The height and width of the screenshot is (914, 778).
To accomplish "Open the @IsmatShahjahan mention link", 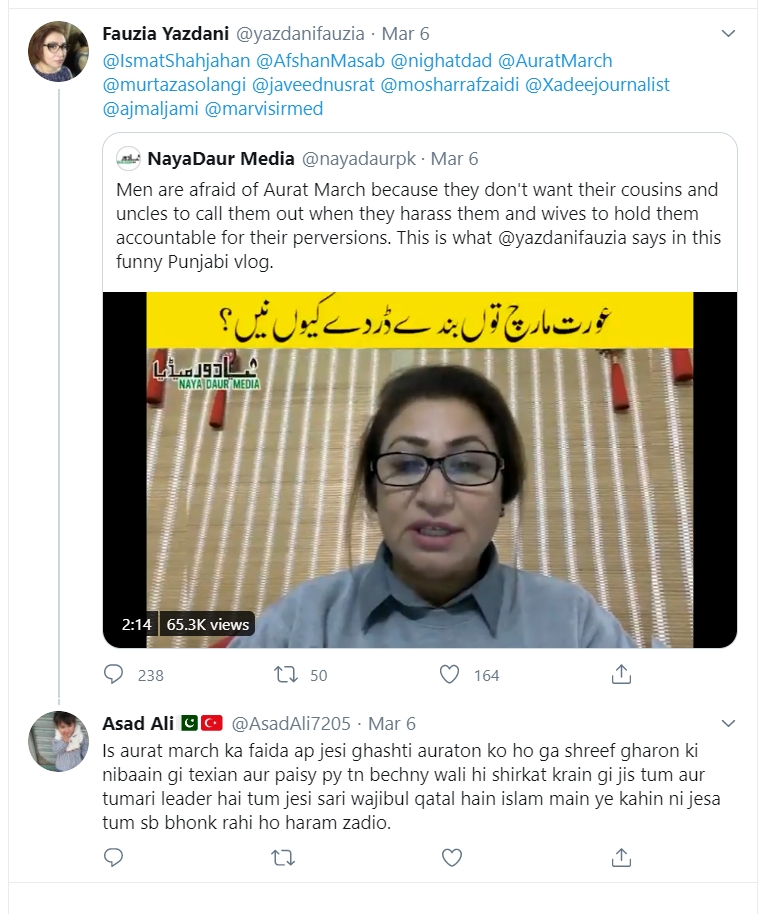I will 177,61.
